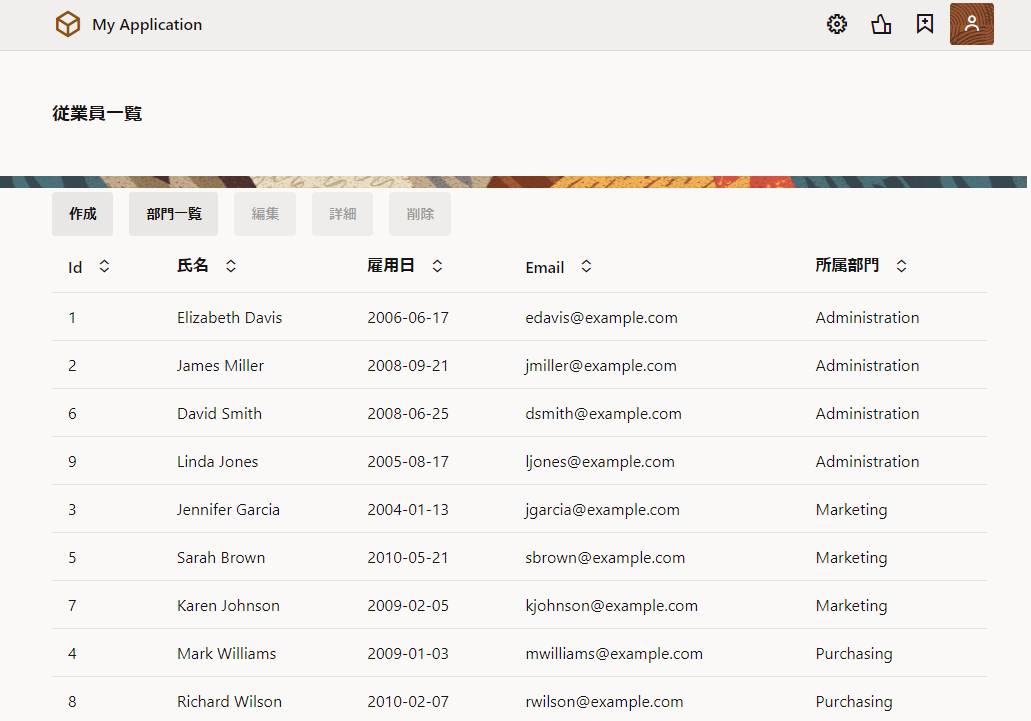Sort by Email using sort arrows
The width and height of the screenshot is (1031, 721).
[x=586, y=267]
